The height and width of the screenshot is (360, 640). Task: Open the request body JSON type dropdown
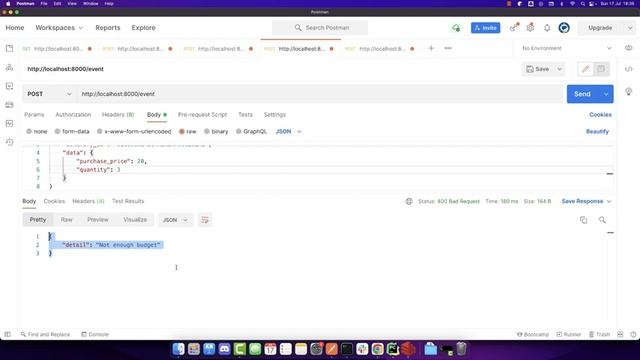pyautogui.click(x=289, y=131)
